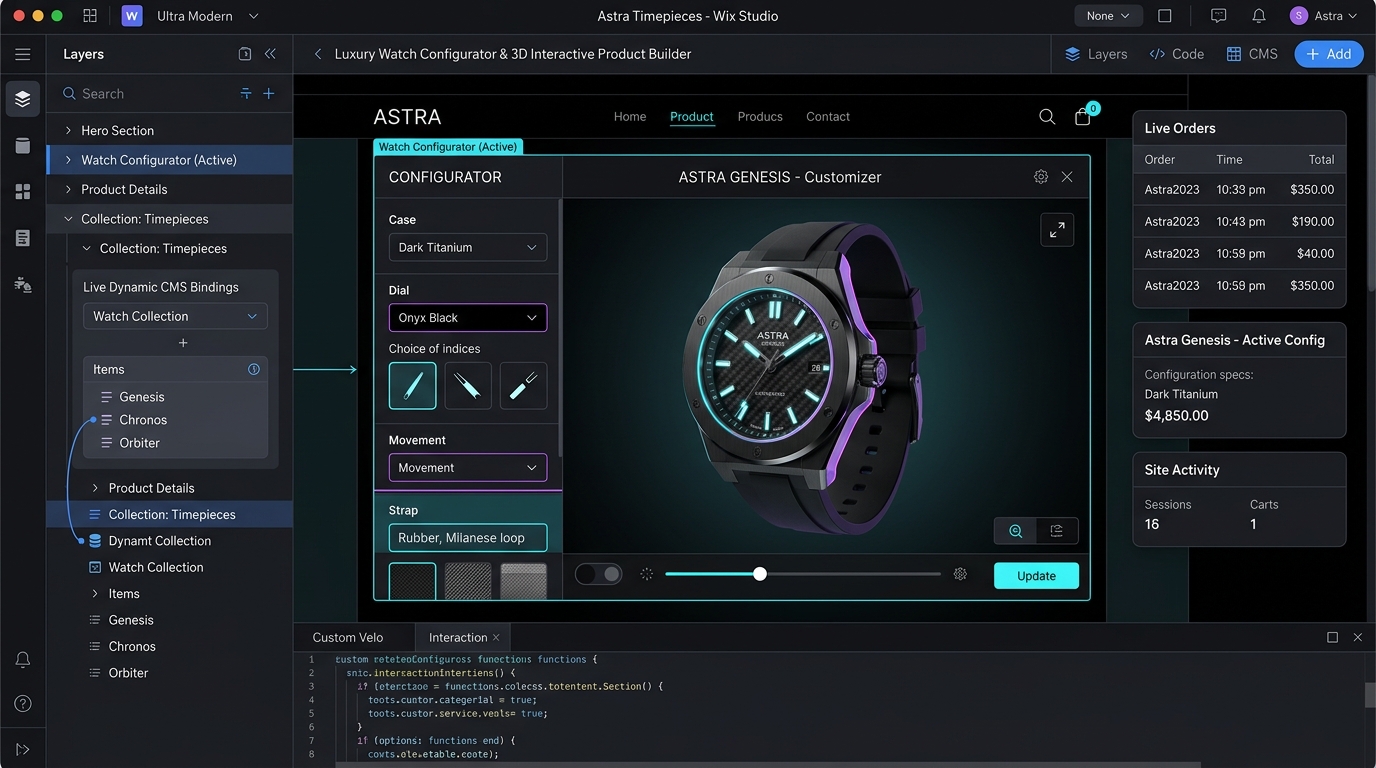Open the hamburger menu in the left sidebar
Viewport: 1376px width, 768px height.
tap(22, 54)
